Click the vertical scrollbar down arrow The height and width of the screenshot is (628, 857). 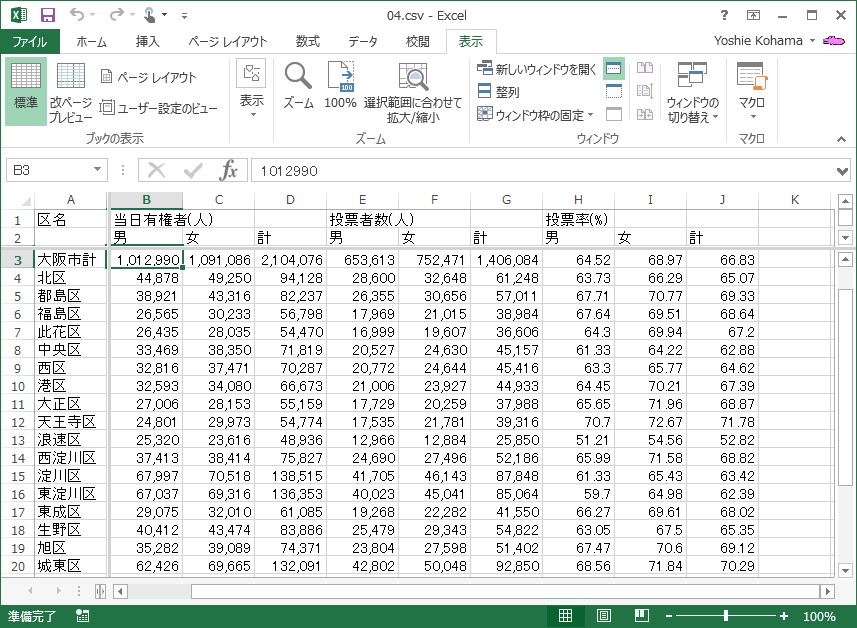tap(845, 571)
